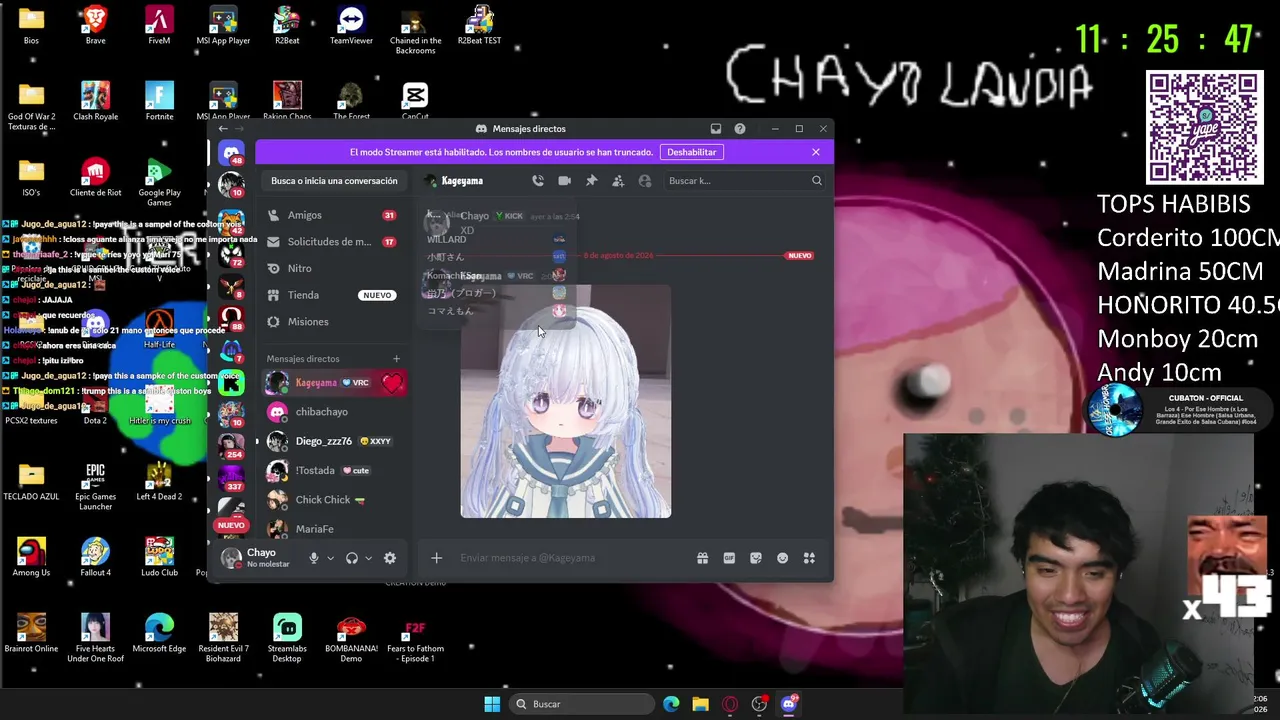1280x720 pixels.
Task: Open Epic Games Launcher shortcut
Action: click(x=95, y=486)
